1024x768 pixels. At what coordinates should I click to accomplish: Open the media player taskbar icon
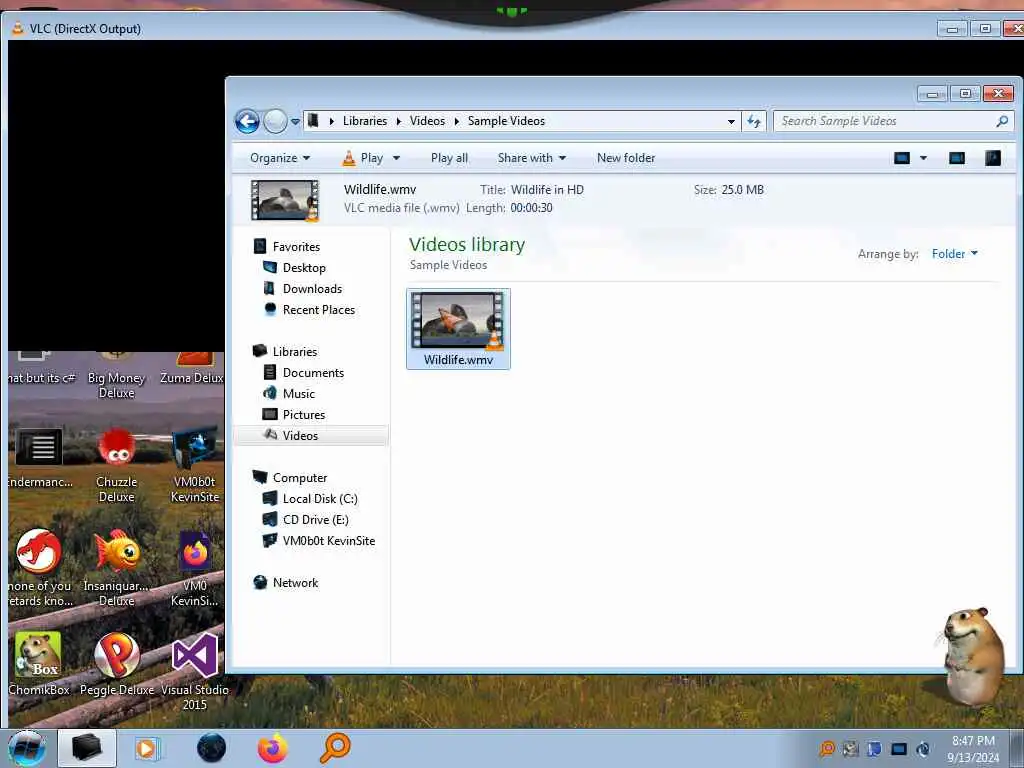coord(147,748)
